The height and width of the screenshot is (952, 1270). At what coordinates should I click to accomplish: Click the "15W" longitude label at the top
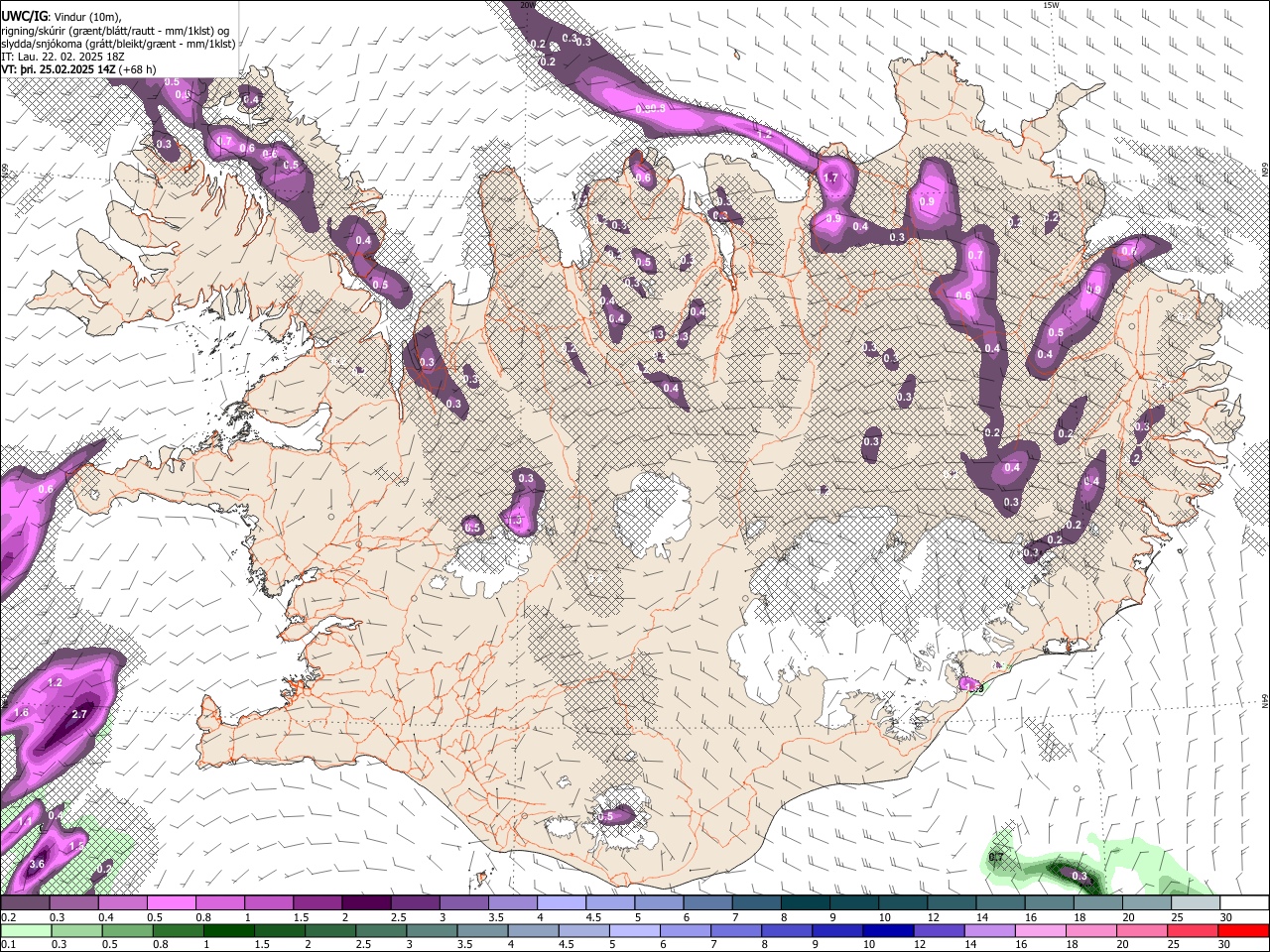point(1051,5)
